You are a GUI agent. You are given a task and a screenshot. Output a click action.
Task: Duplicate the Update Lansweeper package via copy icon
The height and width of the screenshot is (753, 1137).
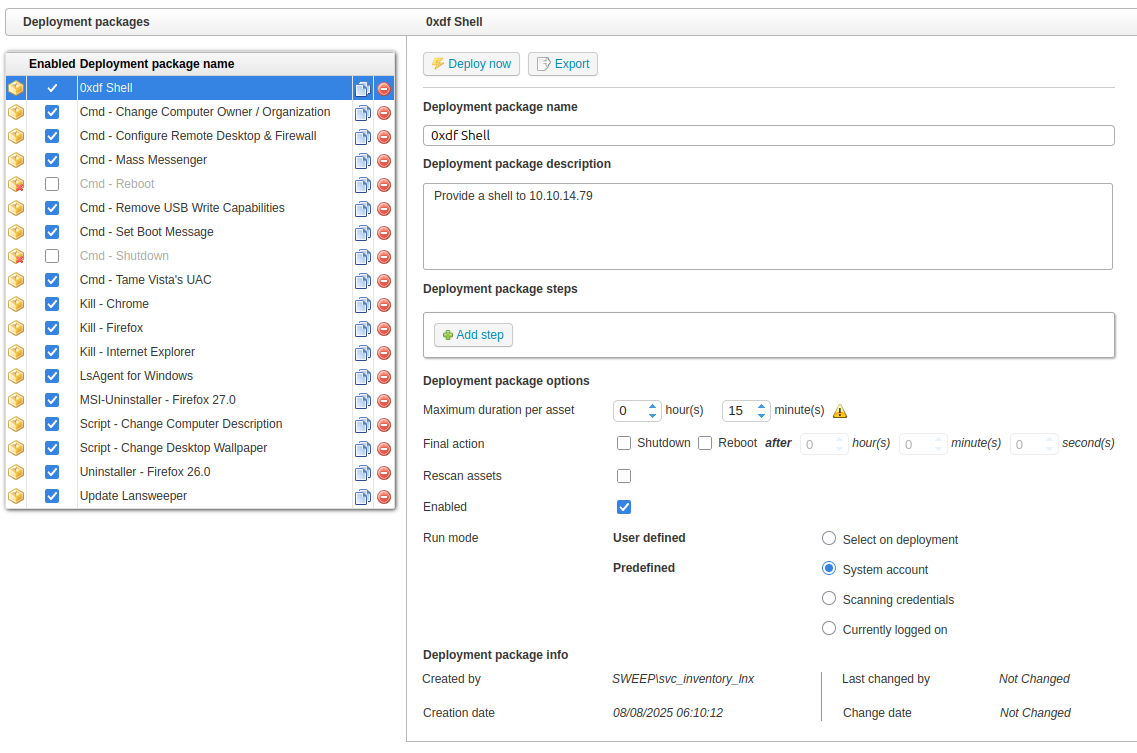362,497
